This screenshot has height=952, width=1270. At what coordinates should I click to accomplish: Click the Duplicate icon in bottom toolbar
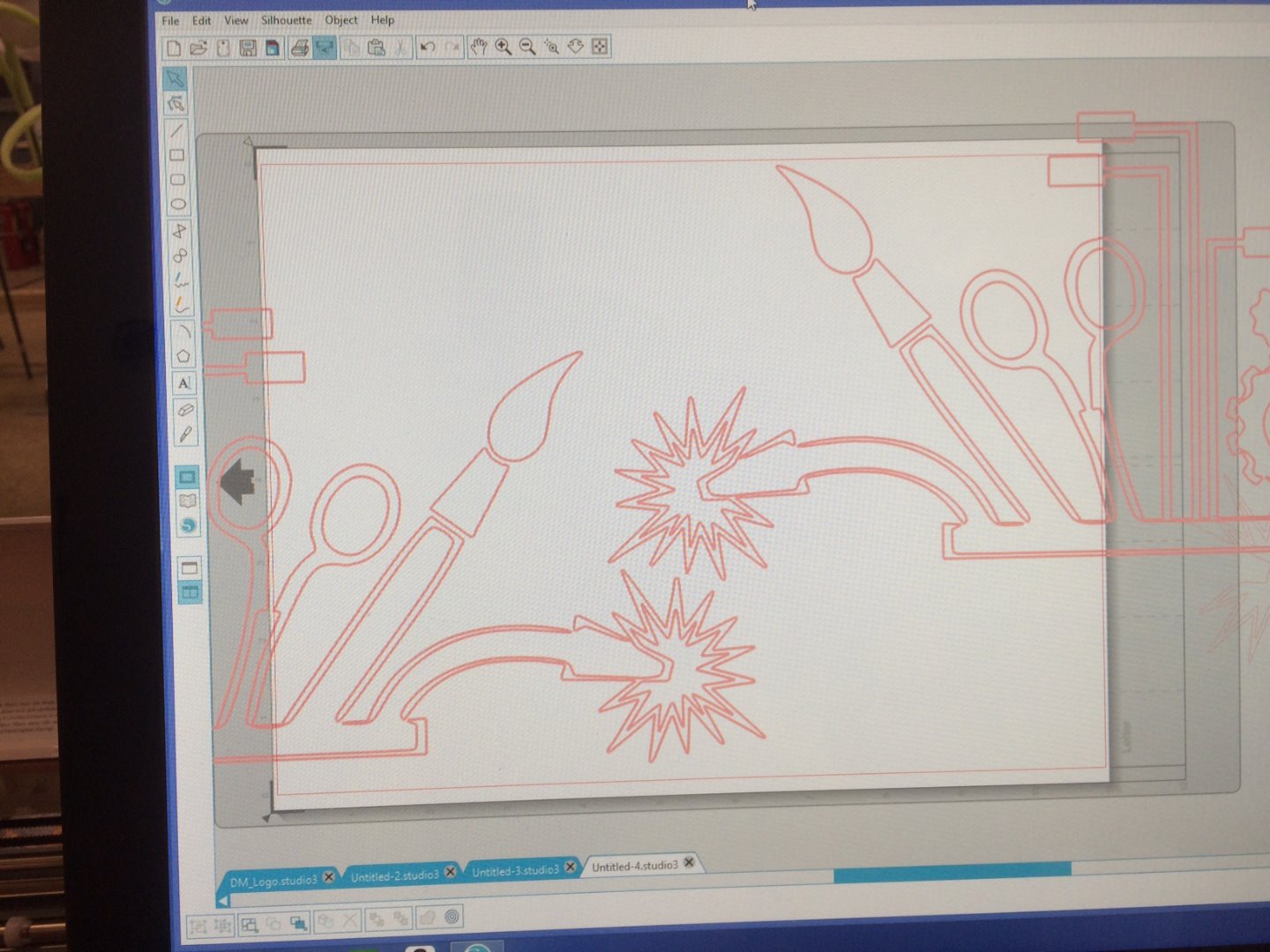[x=325, y=921]
